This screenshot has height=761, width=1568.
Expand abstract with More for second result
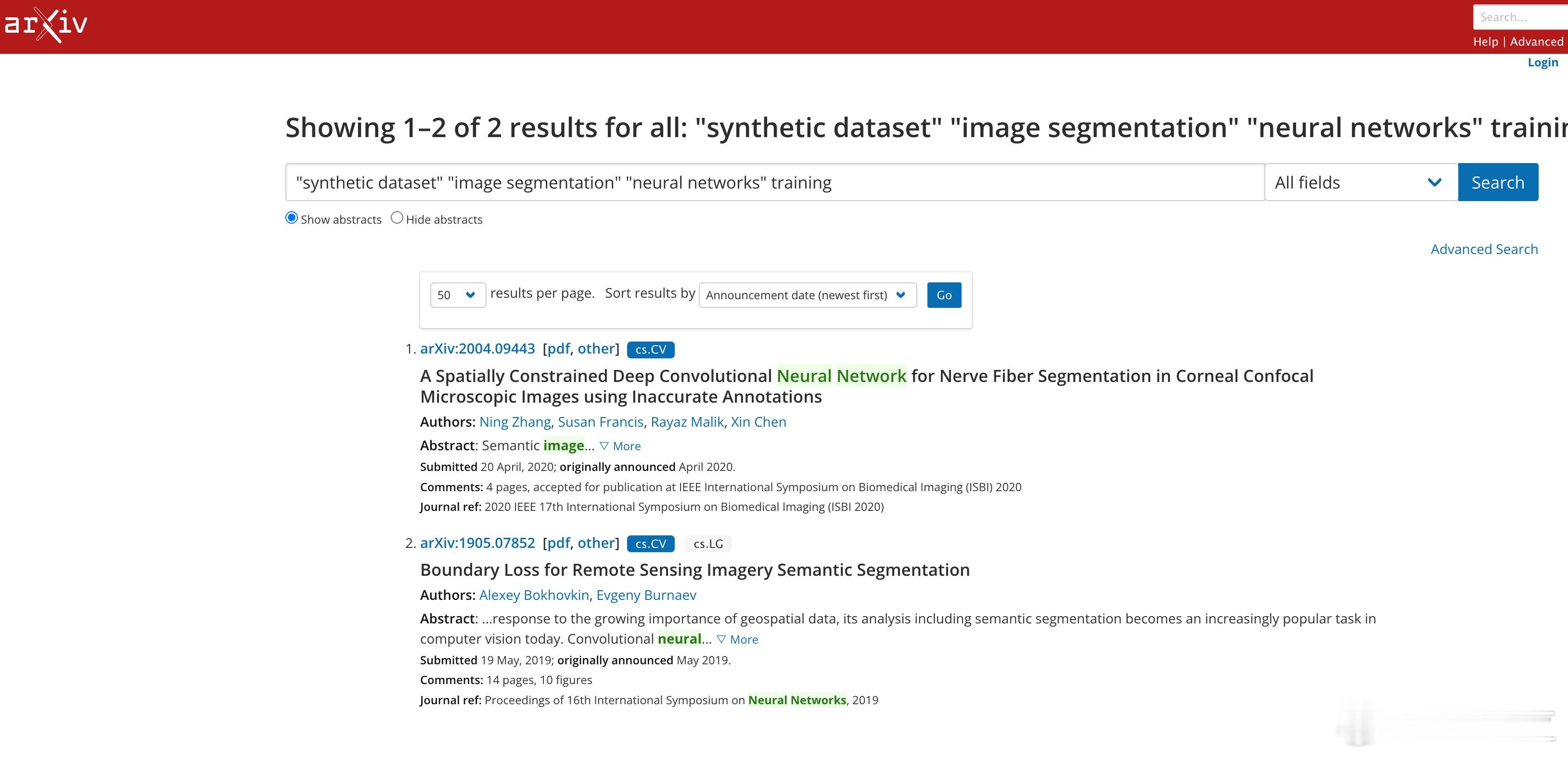[738, 639]
